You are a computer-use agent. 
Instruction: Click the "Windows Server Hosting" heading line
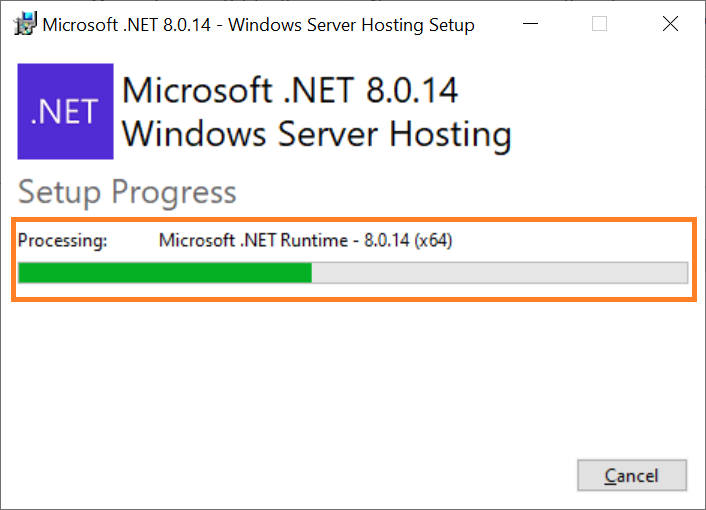click(x=317, y=135)
